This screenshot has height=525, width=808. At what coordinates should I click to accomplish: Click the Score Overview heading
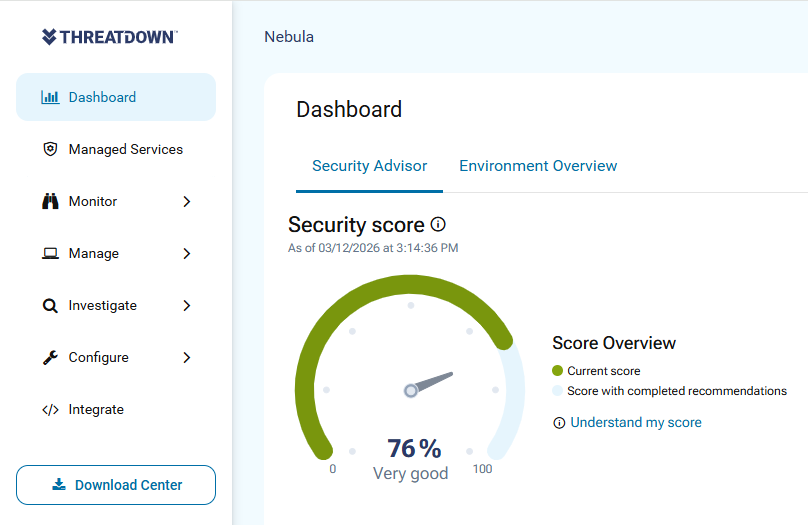[614, 343]
